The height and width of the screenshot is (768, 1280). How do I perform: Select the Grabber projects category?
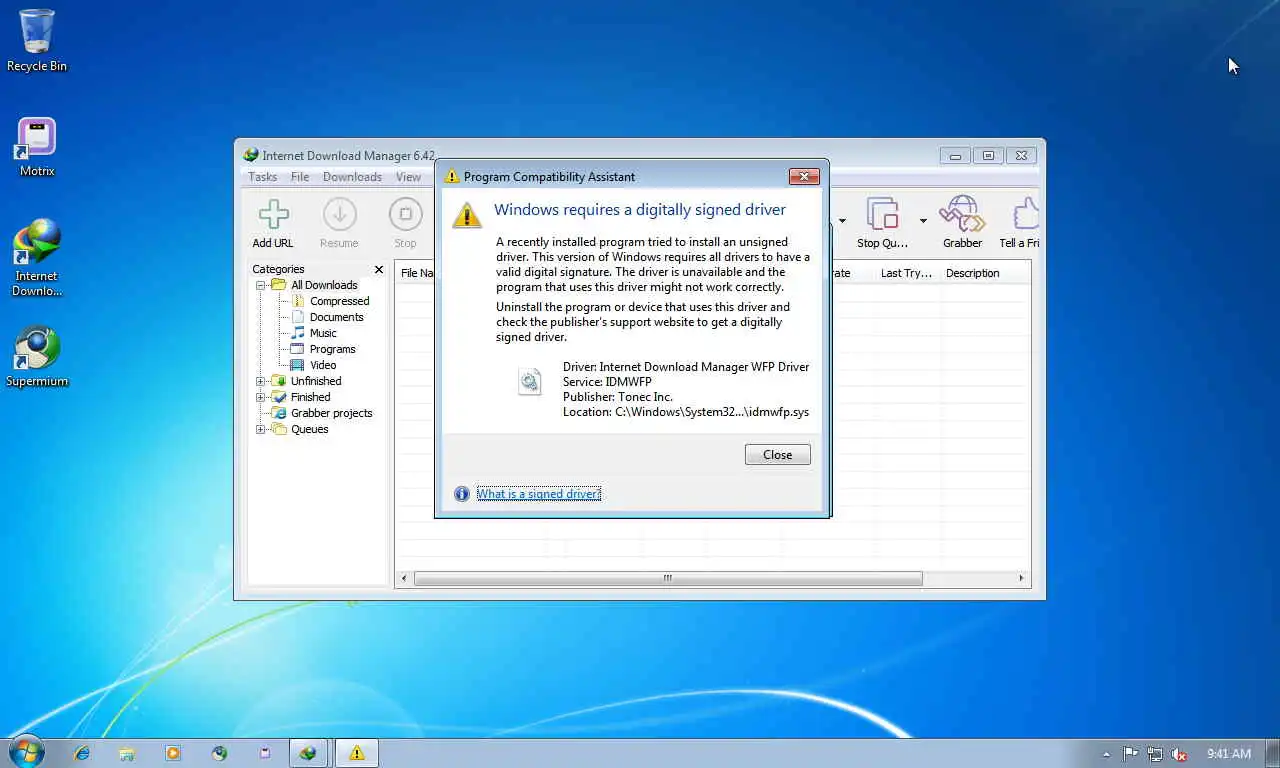point(331,413)
